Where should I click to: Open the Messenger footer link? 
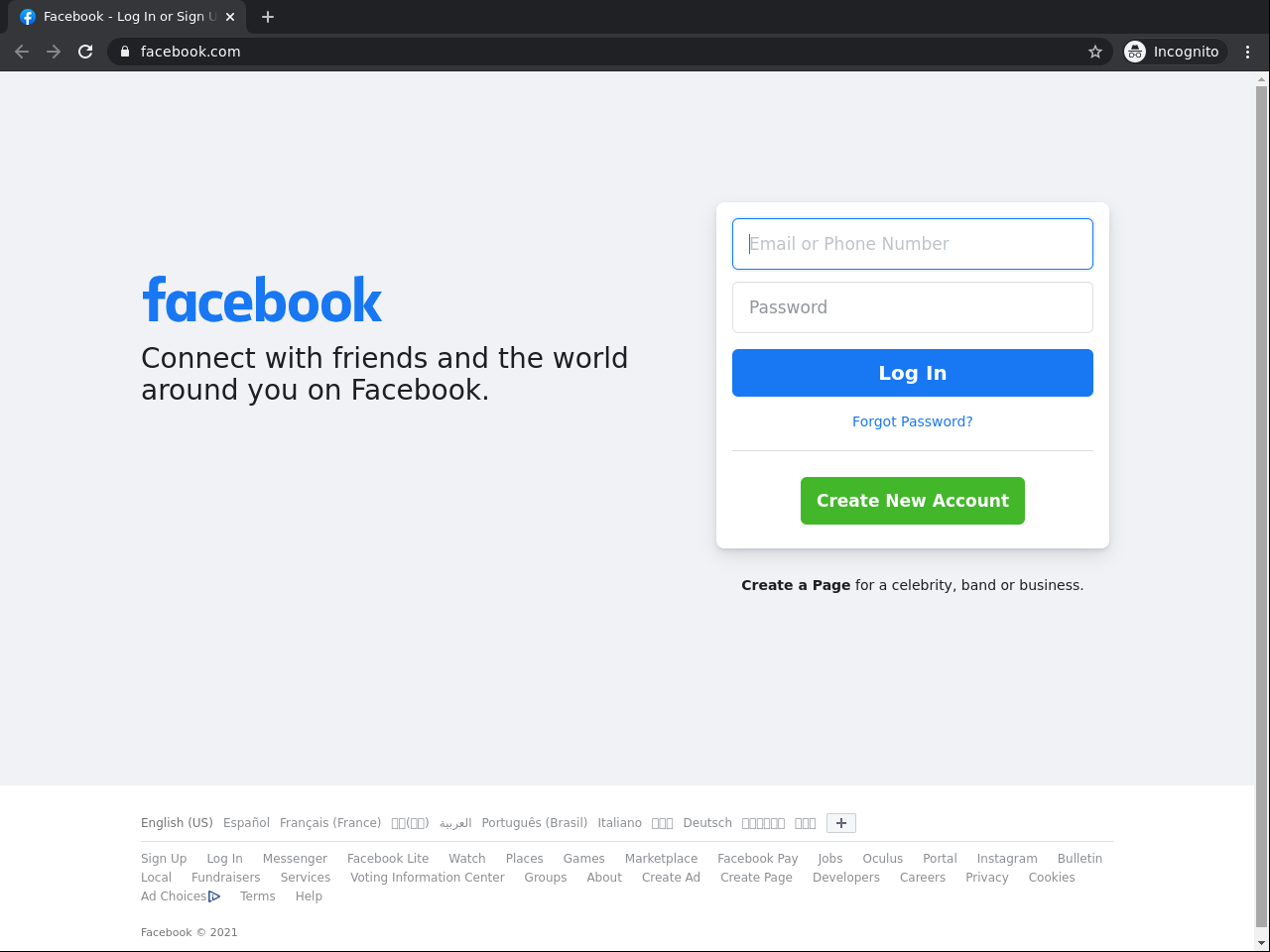[295, 859]
